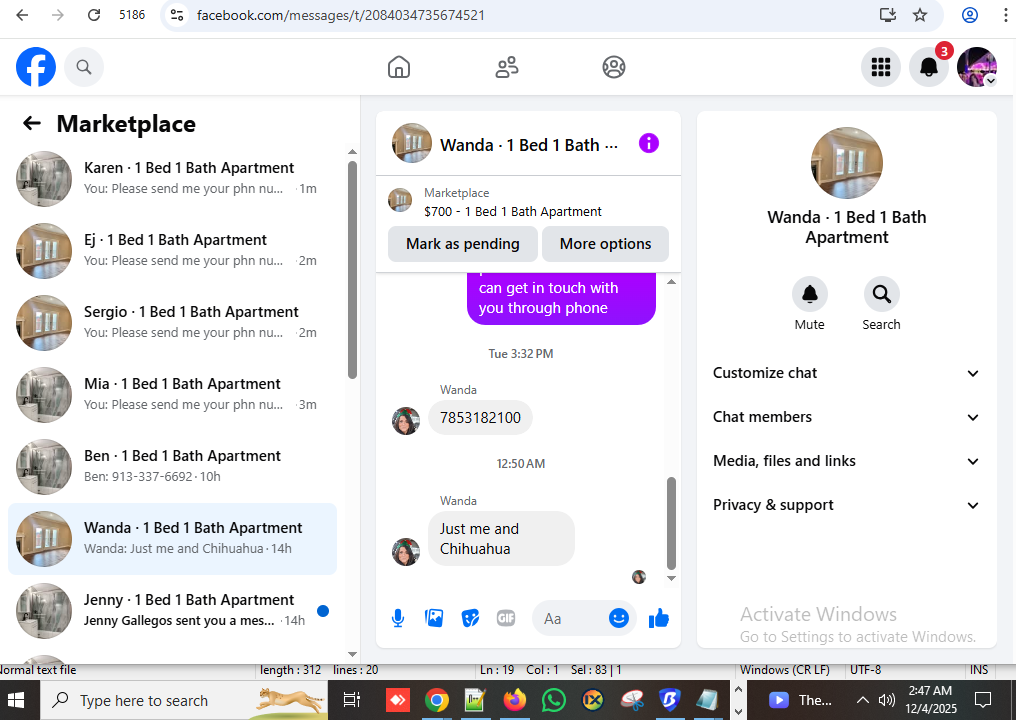Click the More options button
This screenshot has height=720, width=1016.
(x=605, y=244)
